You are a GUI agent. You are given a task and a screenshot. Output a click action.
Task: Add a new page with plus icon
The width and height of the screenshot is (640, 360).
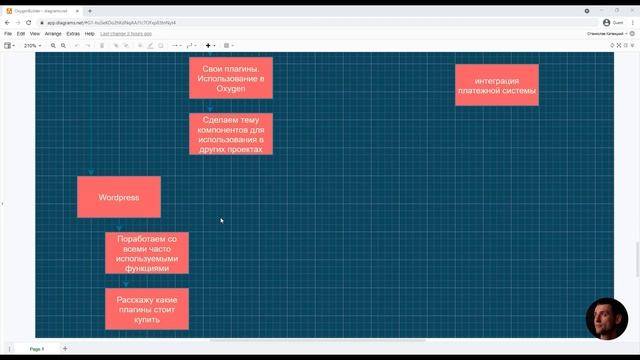(x=65, y=349)
